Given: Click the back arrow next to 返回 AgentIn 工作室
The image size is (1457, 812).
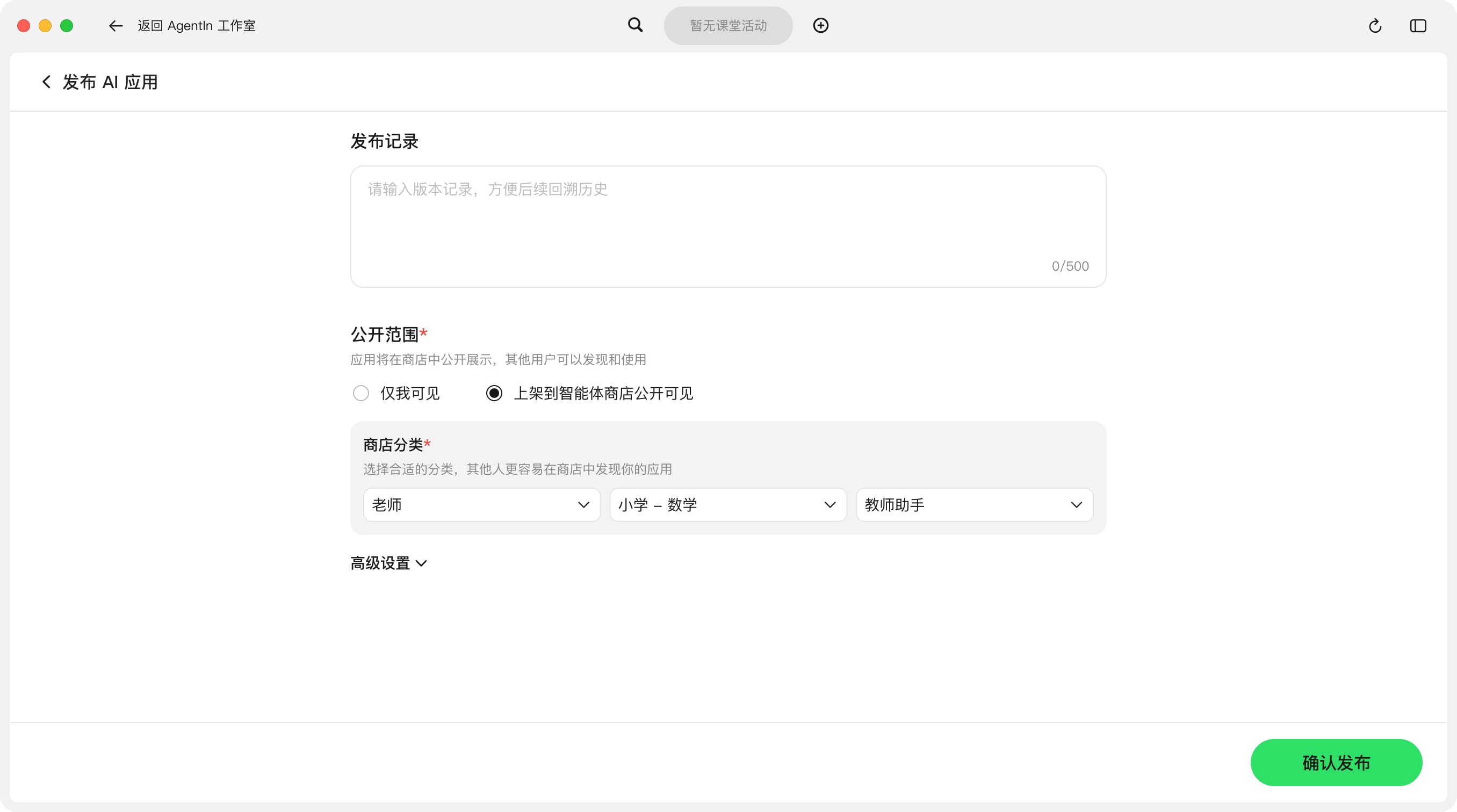Looking at the screenshot, I should [116, 26].
